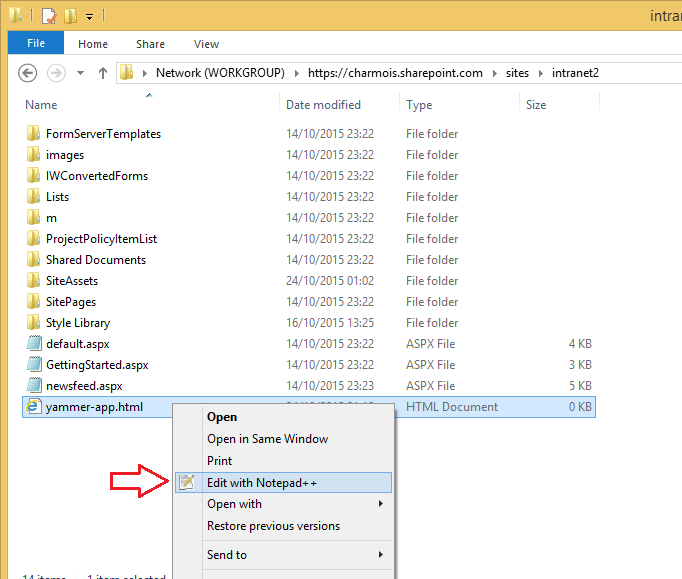This screenshot has height=579, width=682.
Task: Switch to the View ribbon tab
Action: tap(206, 44)
